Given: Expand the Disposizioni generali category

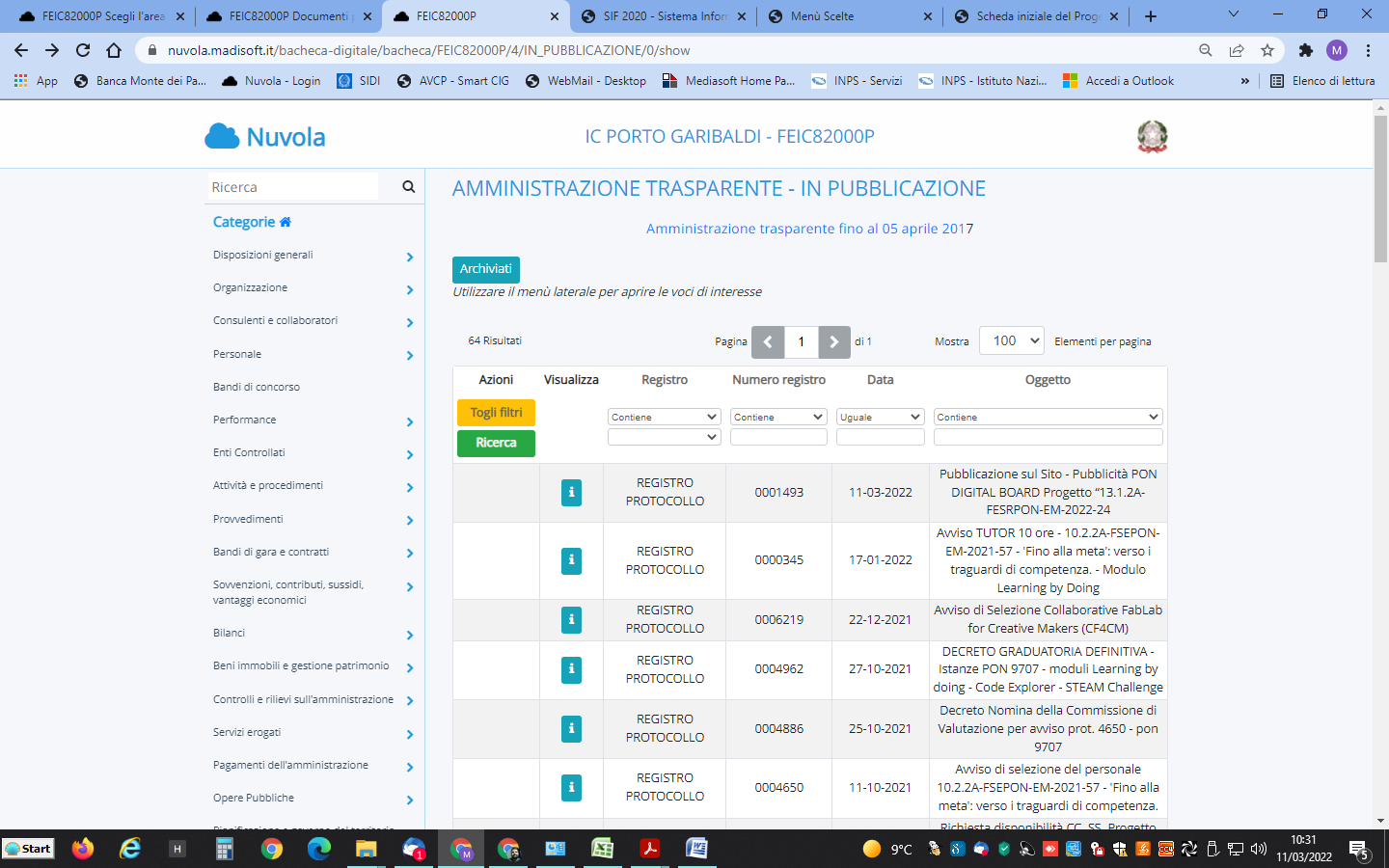Looking at the screenshot, I should point(410,257).
